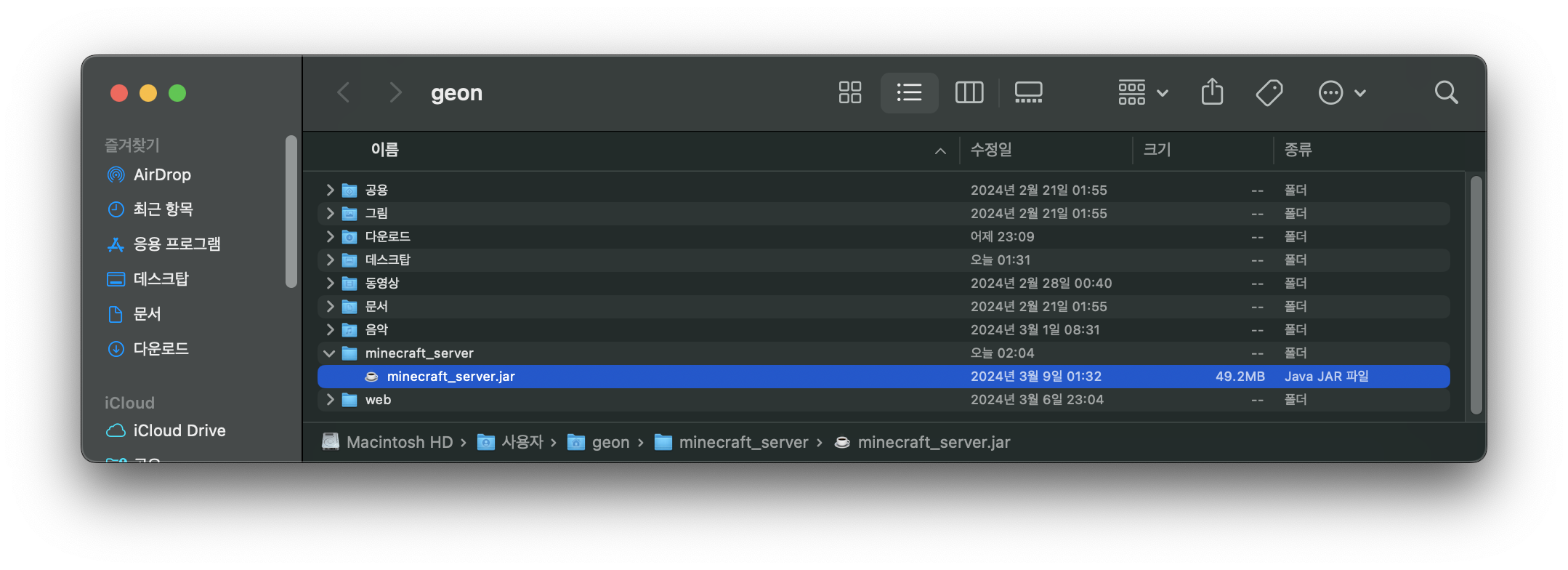
Task: Select the 동영상 folder icon
Action: pos(349,283)
